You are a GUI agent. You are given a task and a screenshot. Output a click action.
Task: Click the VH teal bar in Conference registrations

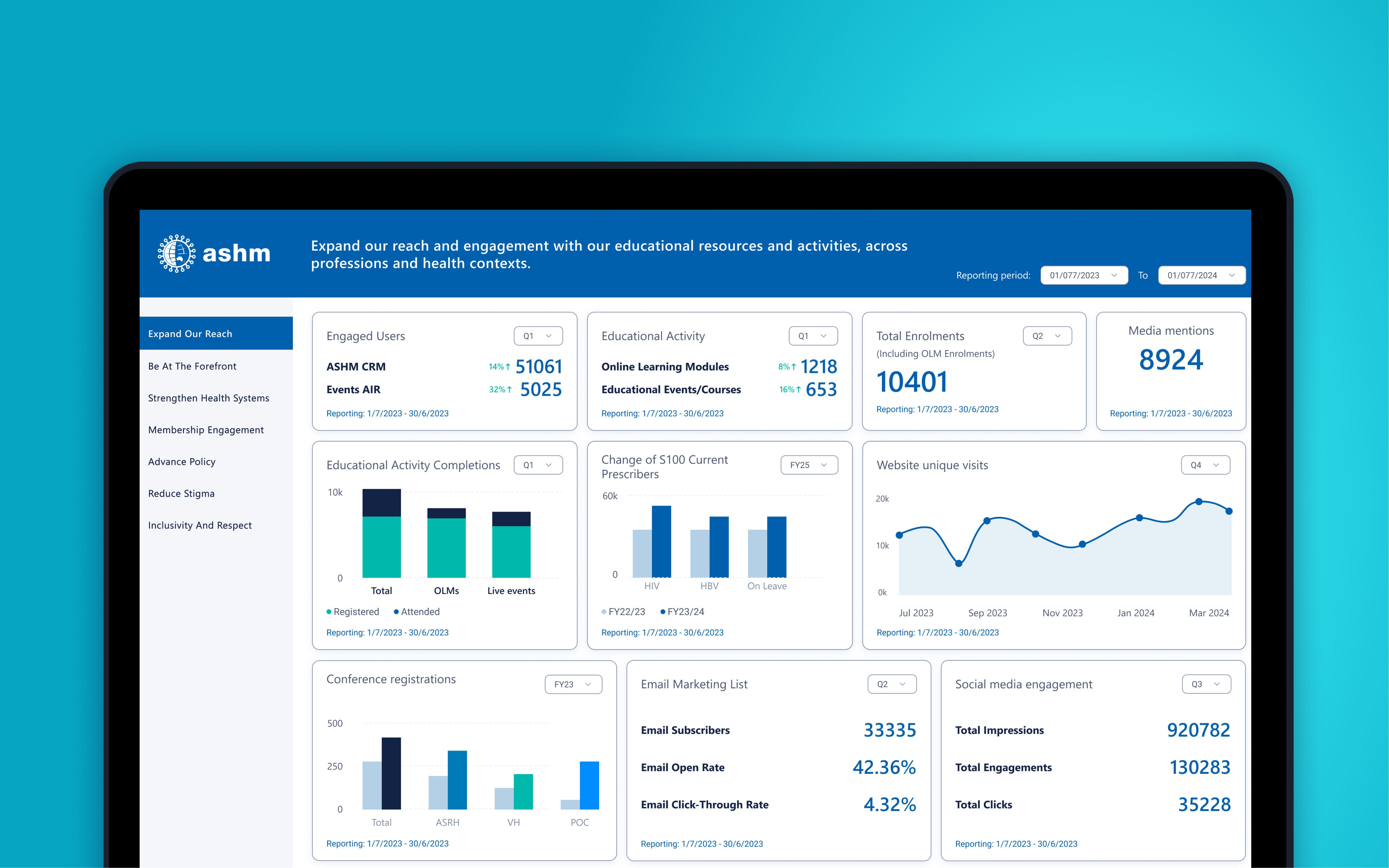click(523, 792)
